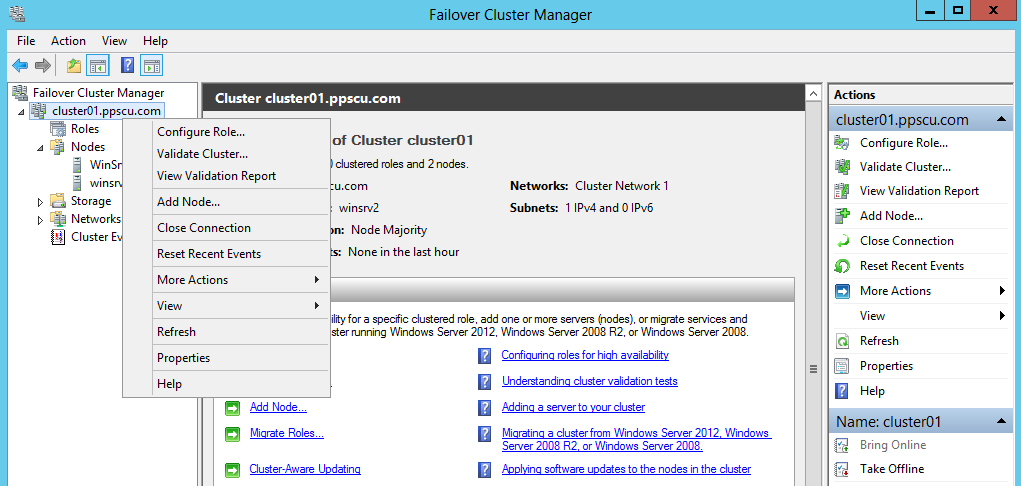
Task: Open More Actions submenu arrow in context menu
Action: point(317,279)
